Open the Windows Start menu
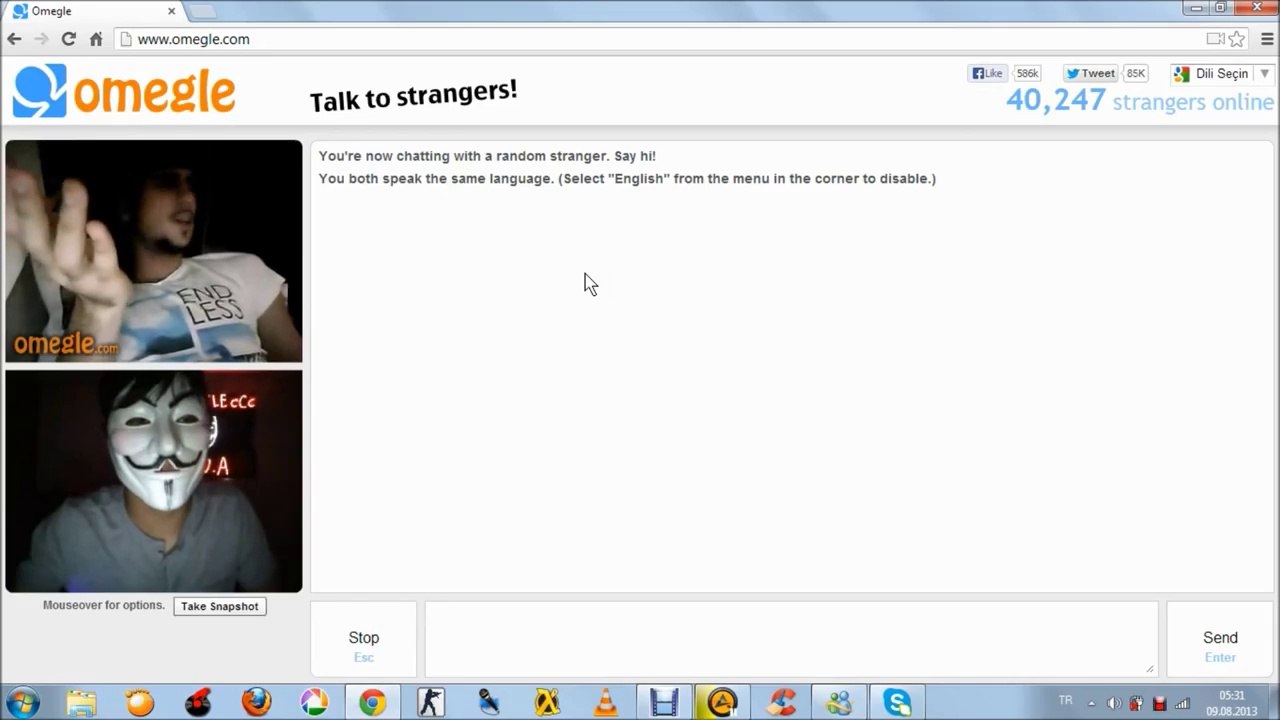1280x720 pixels. tap(23, 702)
